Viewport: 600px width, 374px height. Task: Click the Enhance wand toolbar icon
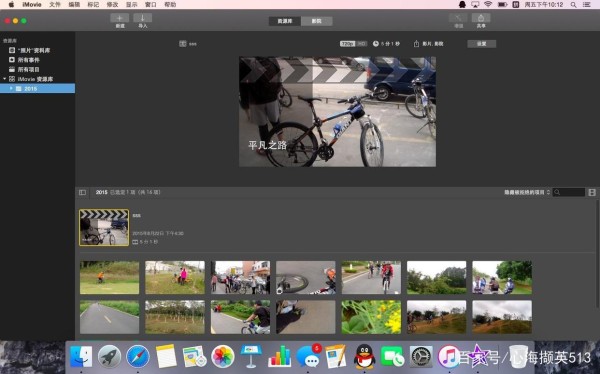click(x=458, y=18)
